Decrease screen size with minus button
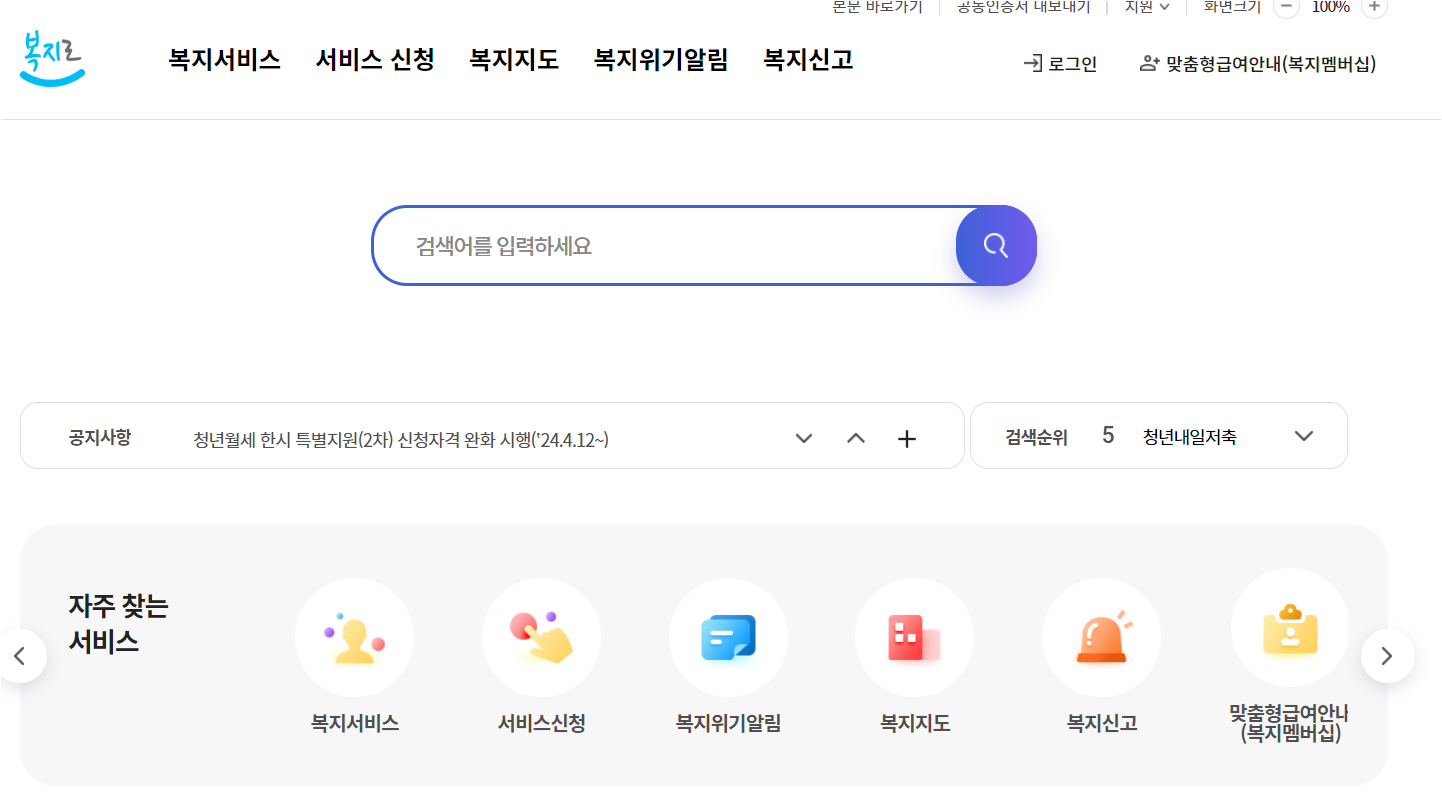1442x795 pixels. pyautogui.click(x=1286, y=6)
